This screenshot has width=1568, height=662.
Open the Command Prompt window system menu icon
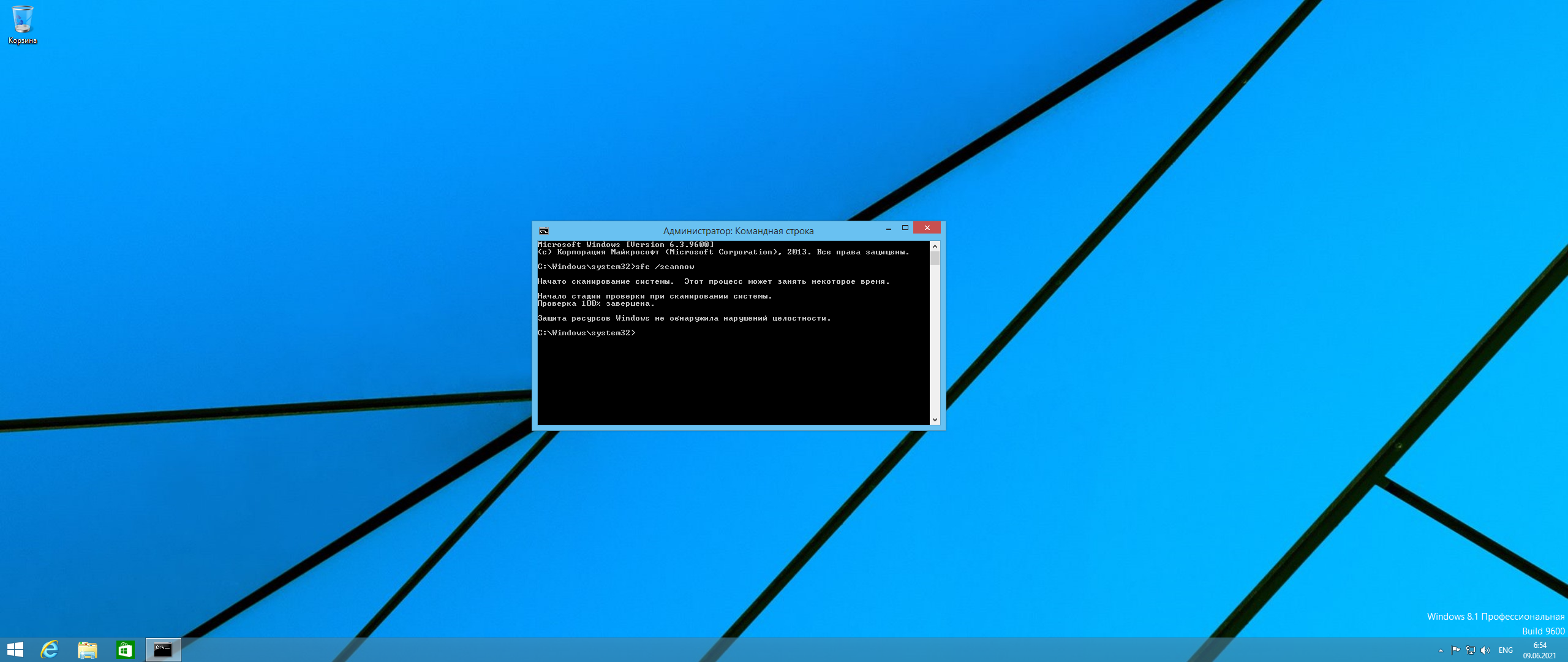543,231
